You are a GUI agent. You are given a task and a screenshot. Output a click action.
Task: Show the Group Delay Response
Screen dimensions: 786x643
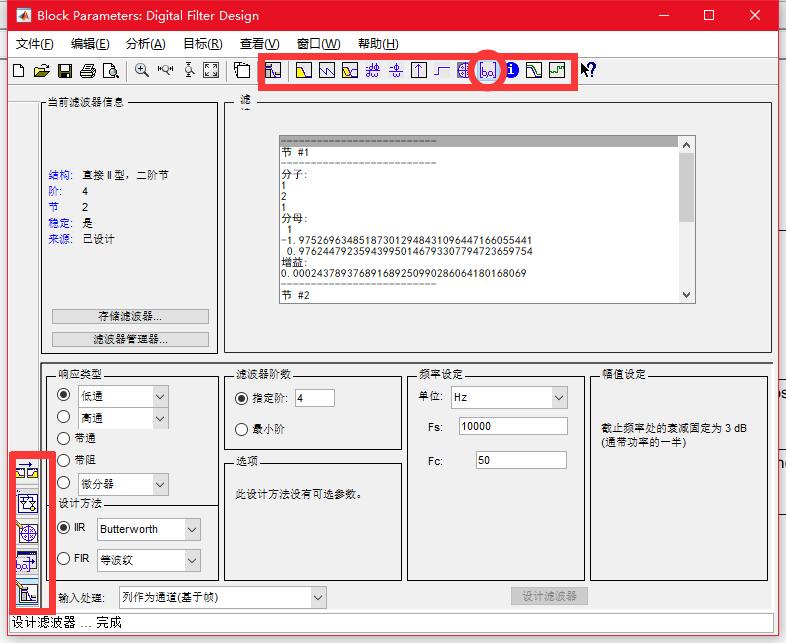click(372, 70)
